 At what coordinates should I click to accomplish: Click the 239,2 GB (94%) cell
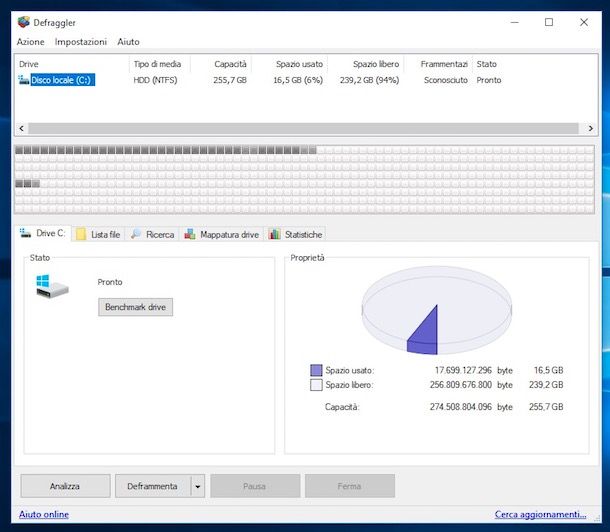coord(370,80)
